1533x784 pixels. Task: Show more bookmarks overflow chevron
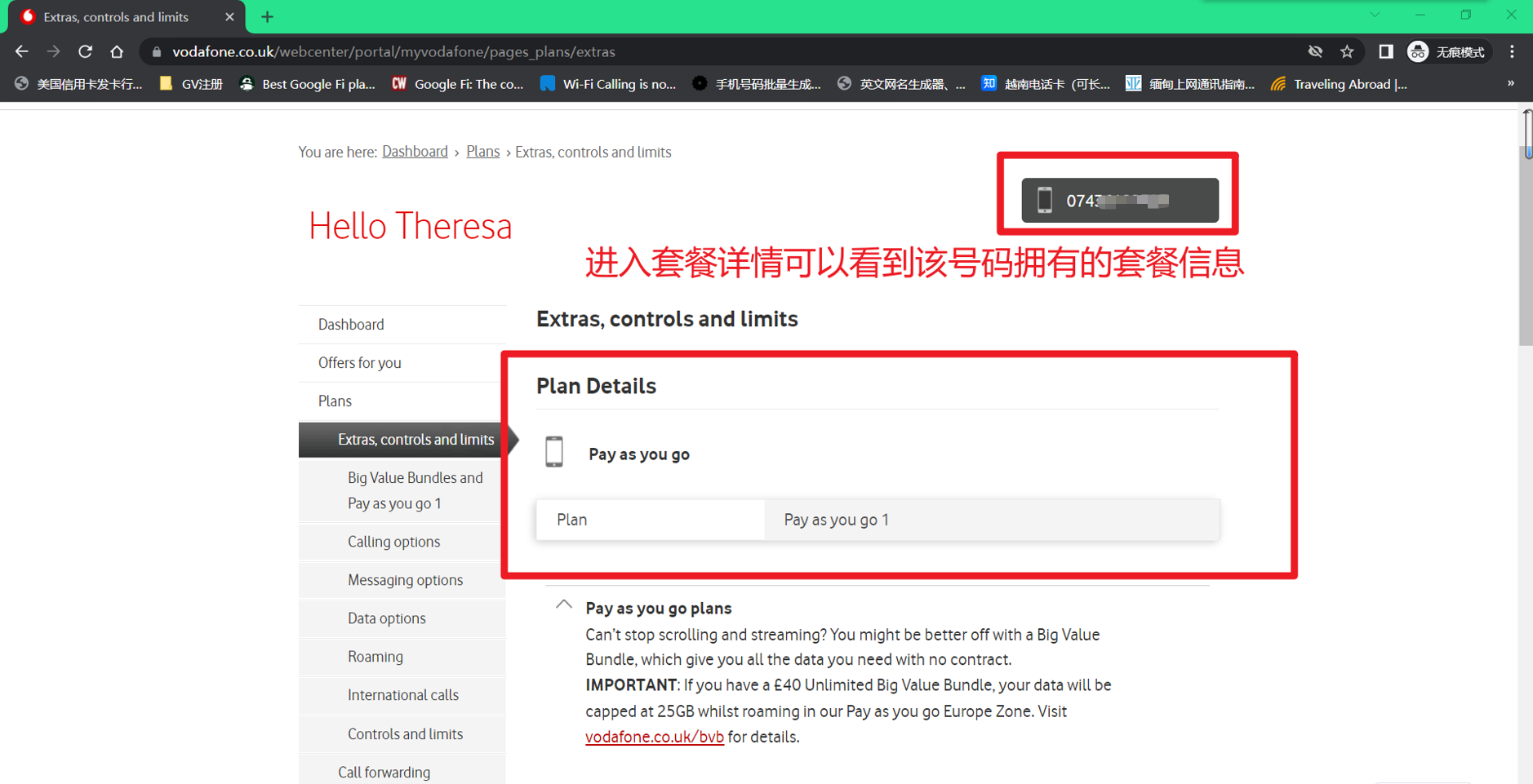(1510, 84)
